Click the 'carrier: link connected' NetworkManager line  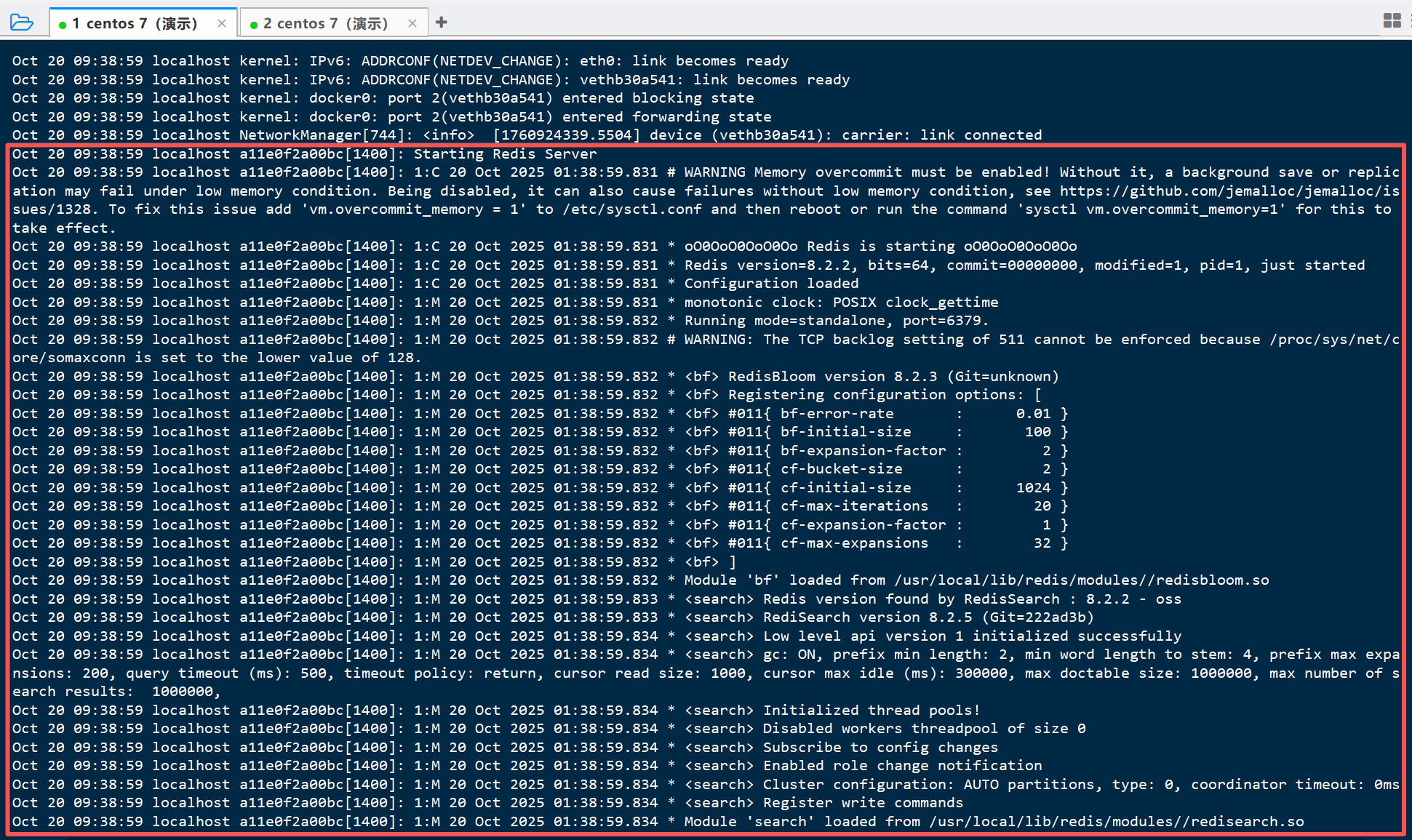[527, 135]
